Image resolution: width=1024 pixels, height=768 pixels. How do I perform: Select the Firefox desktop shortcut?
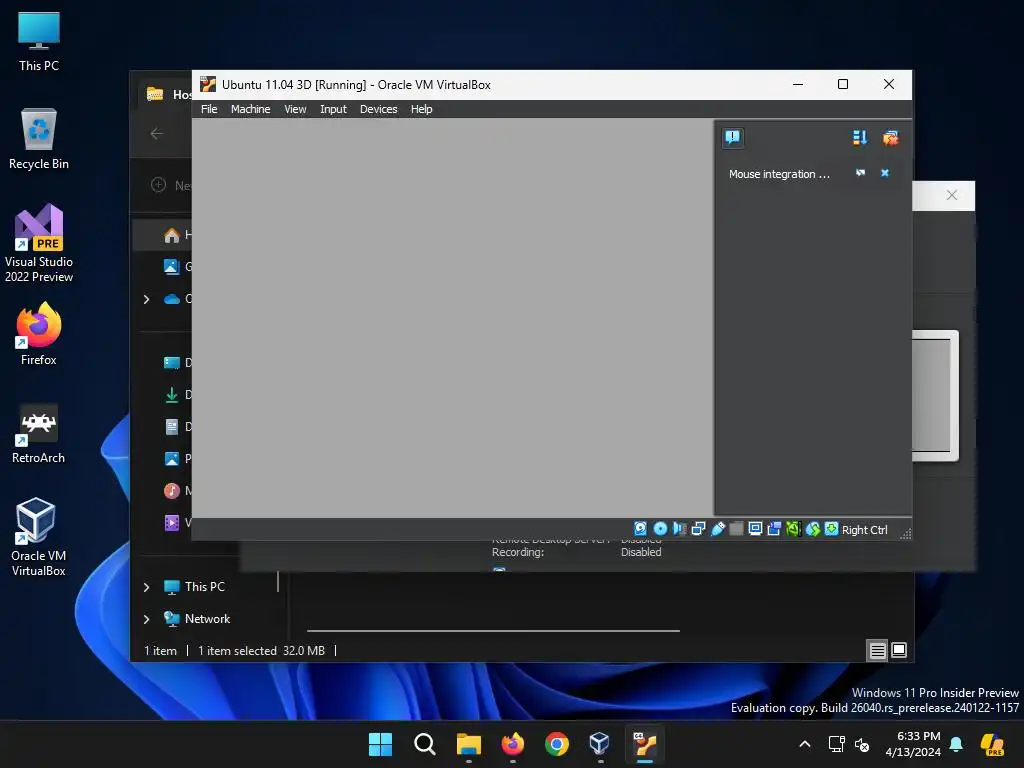(x=39, y=334)
